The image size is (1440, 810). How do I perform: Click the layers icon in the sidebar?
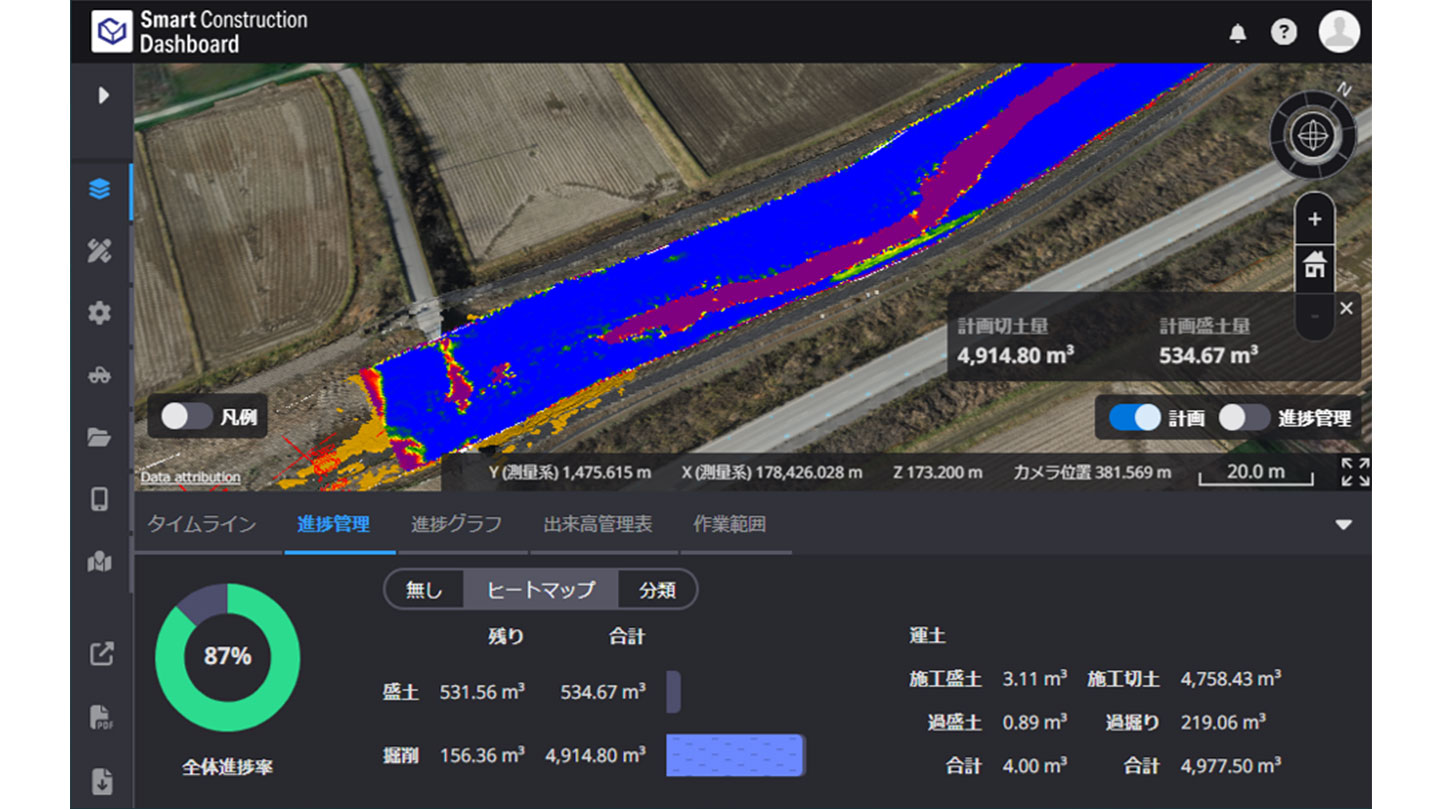pos(99,189)
